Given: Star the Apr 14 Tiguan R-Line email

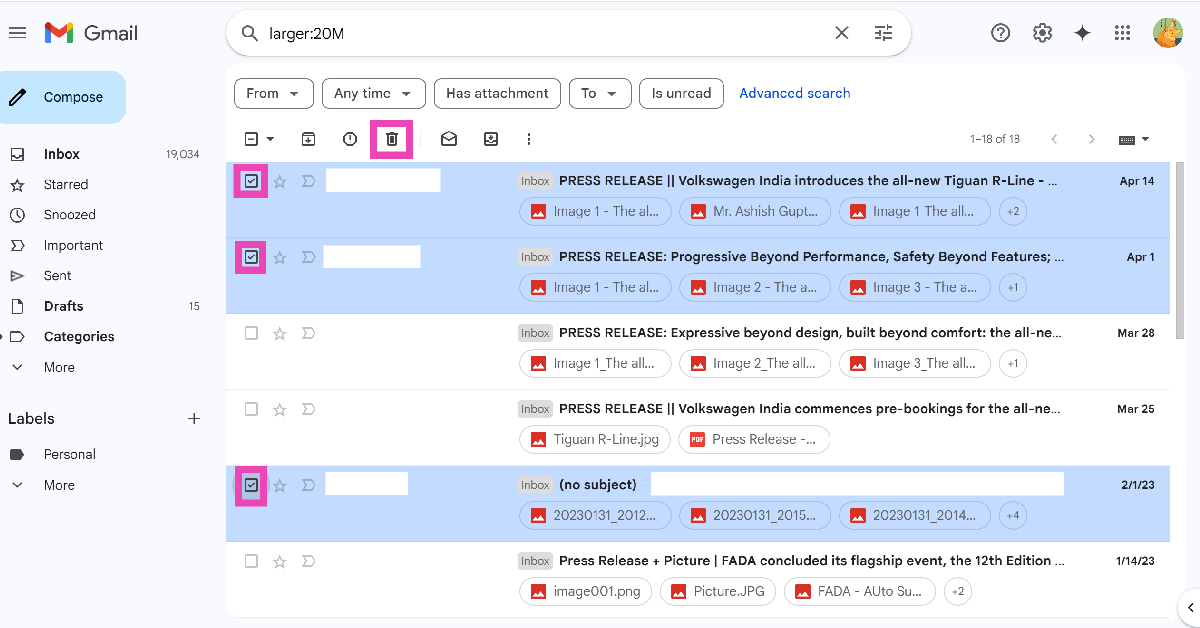Looking at the screenshot, I should click(x=280, y=181).
